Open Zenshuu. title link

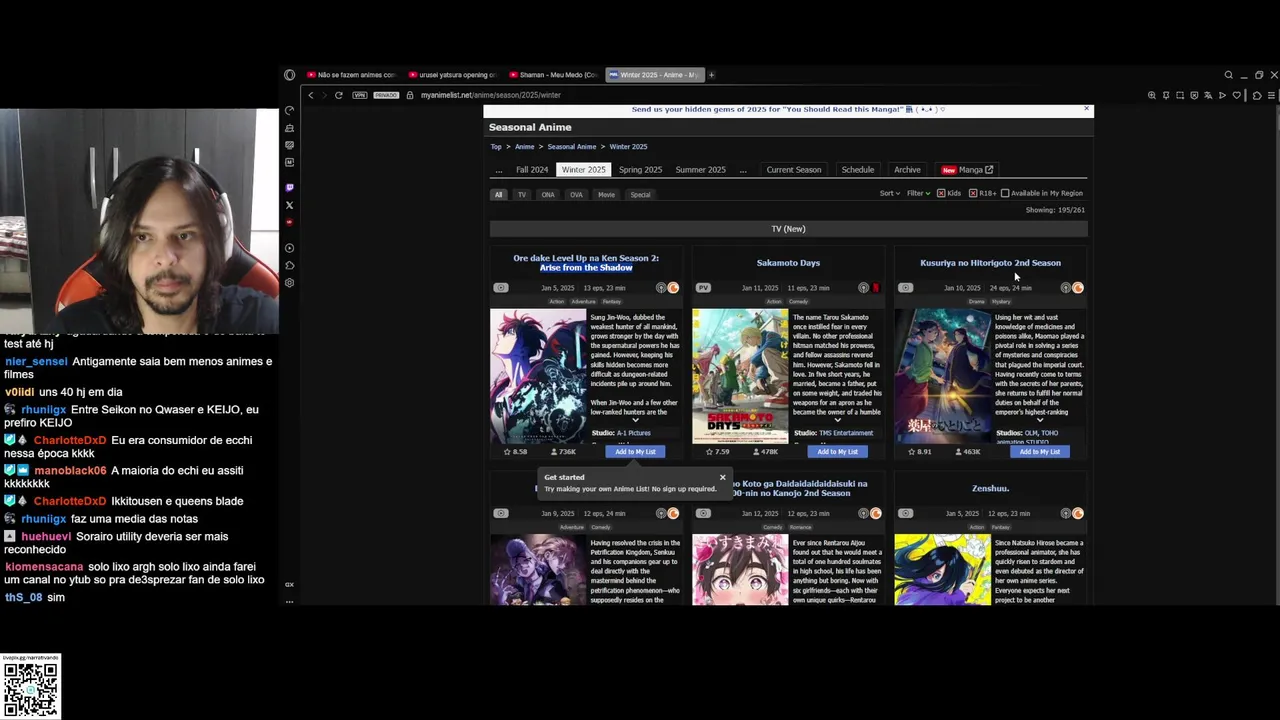coord(990,488)
